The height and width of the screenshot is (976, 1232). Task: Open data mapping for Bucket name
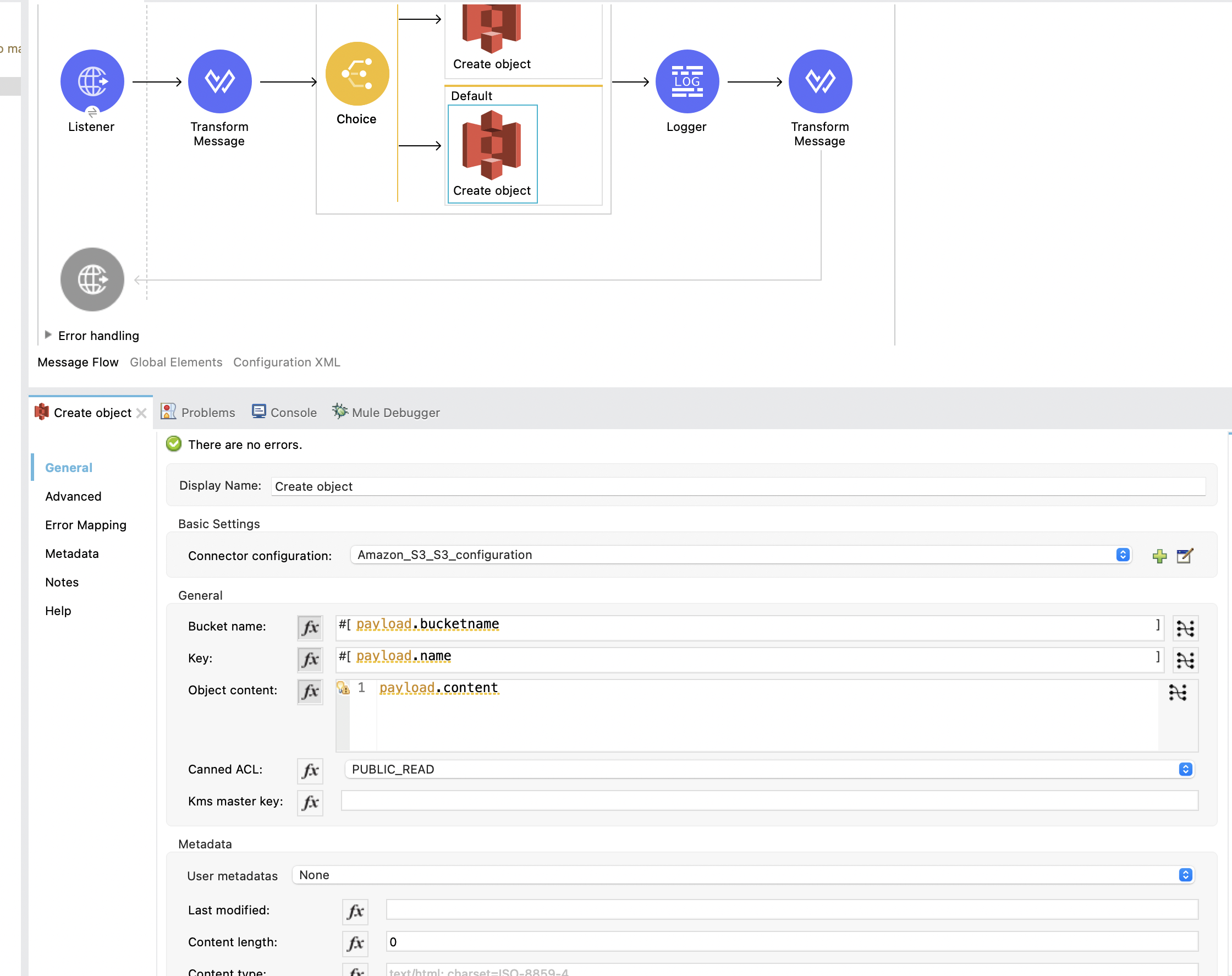tap(1185, 628)
